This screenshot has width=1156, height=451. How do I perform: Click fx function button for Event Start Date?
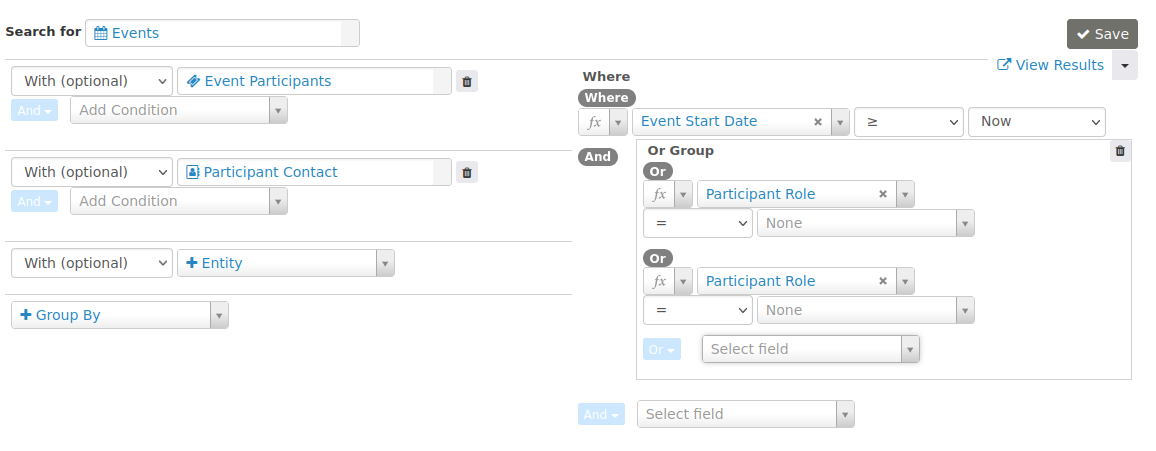point(594,122)
